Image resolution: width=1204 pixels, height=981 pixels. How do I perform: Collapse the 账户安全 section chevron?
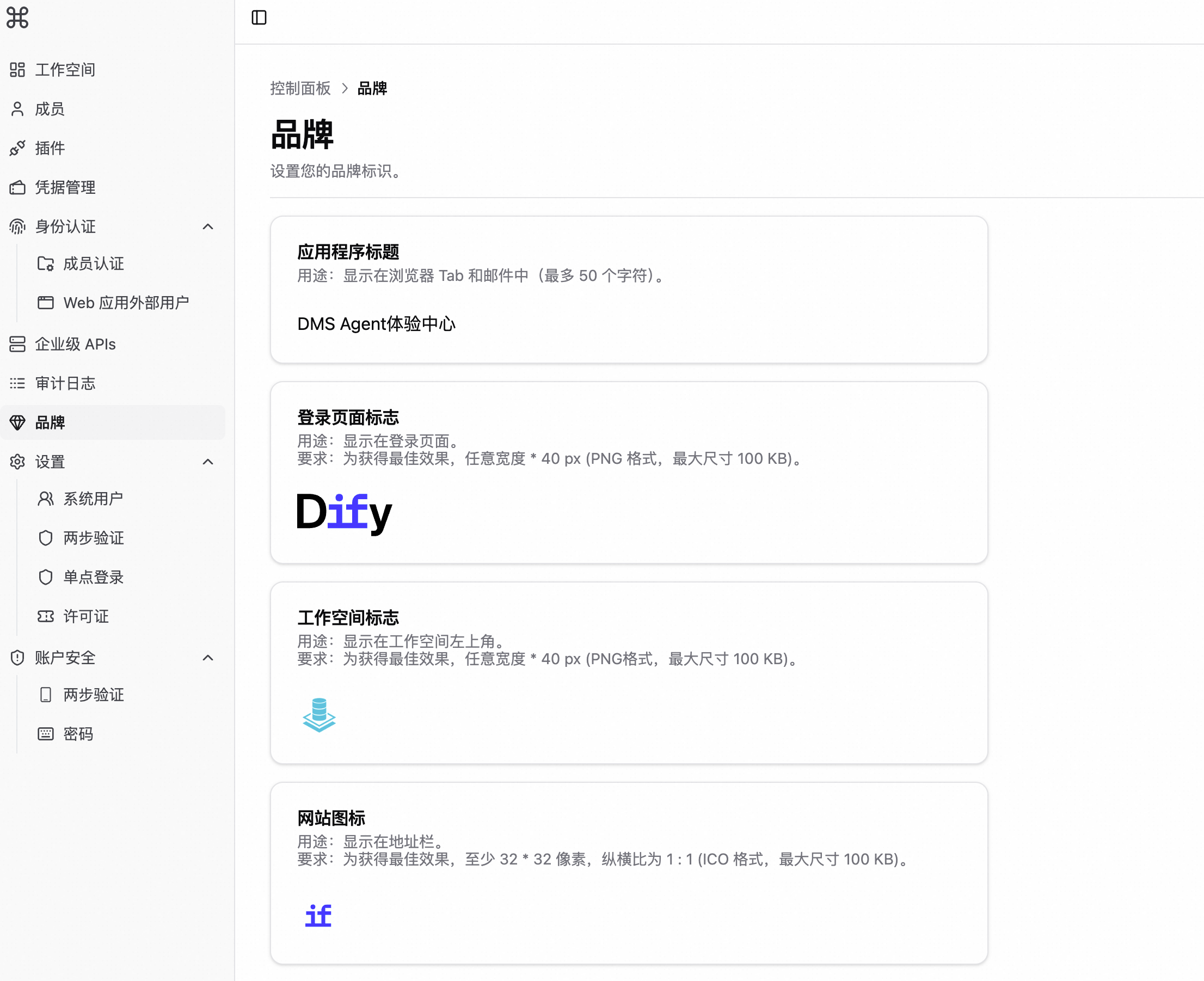pyautogui.click(x=208, y=658)
